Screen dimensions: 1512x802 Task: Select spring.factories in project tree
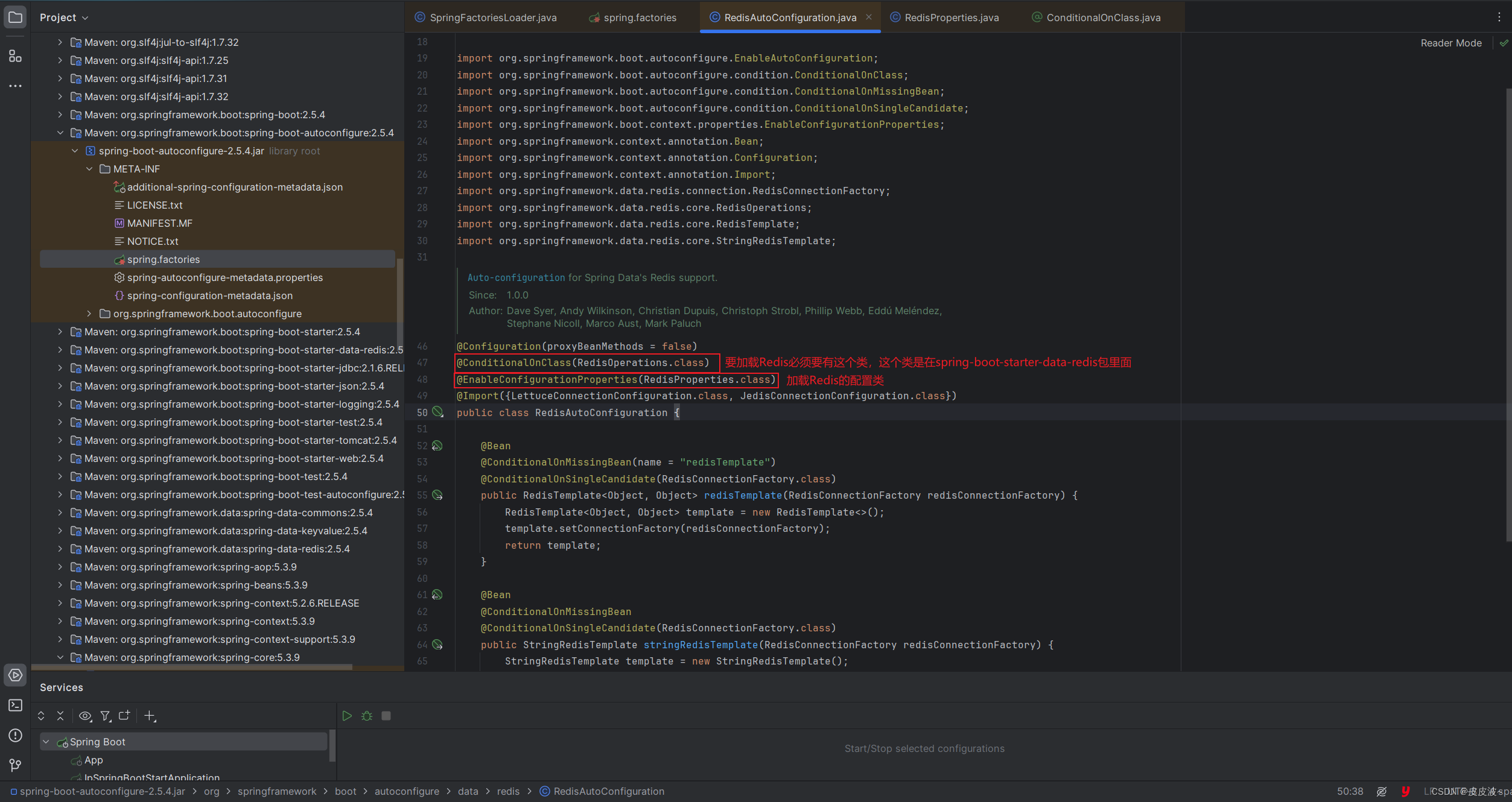pyautogui.click(x=217, y=259)
